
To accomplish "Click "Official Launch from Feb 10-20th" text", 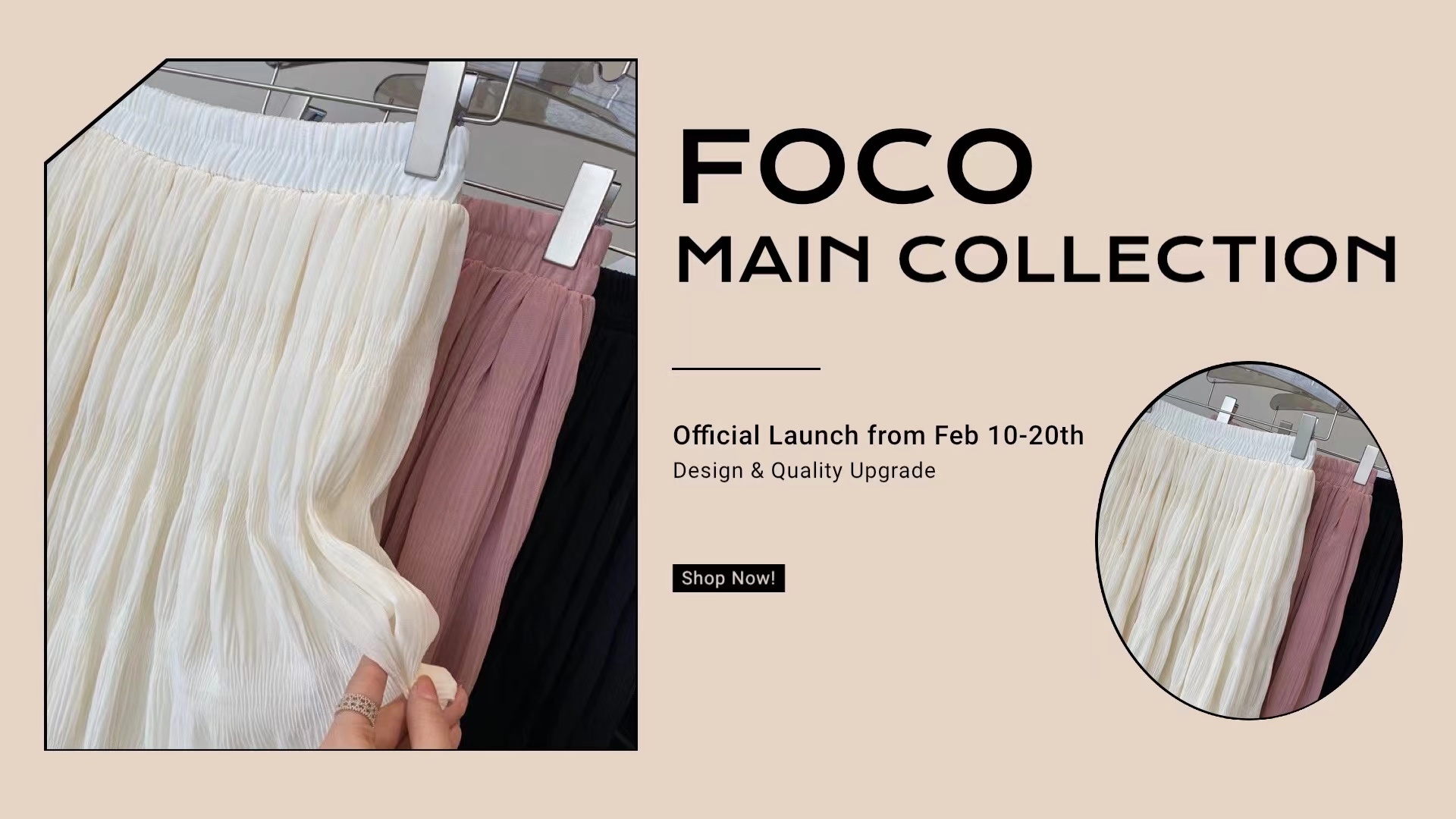I will [x=878, y=435].
